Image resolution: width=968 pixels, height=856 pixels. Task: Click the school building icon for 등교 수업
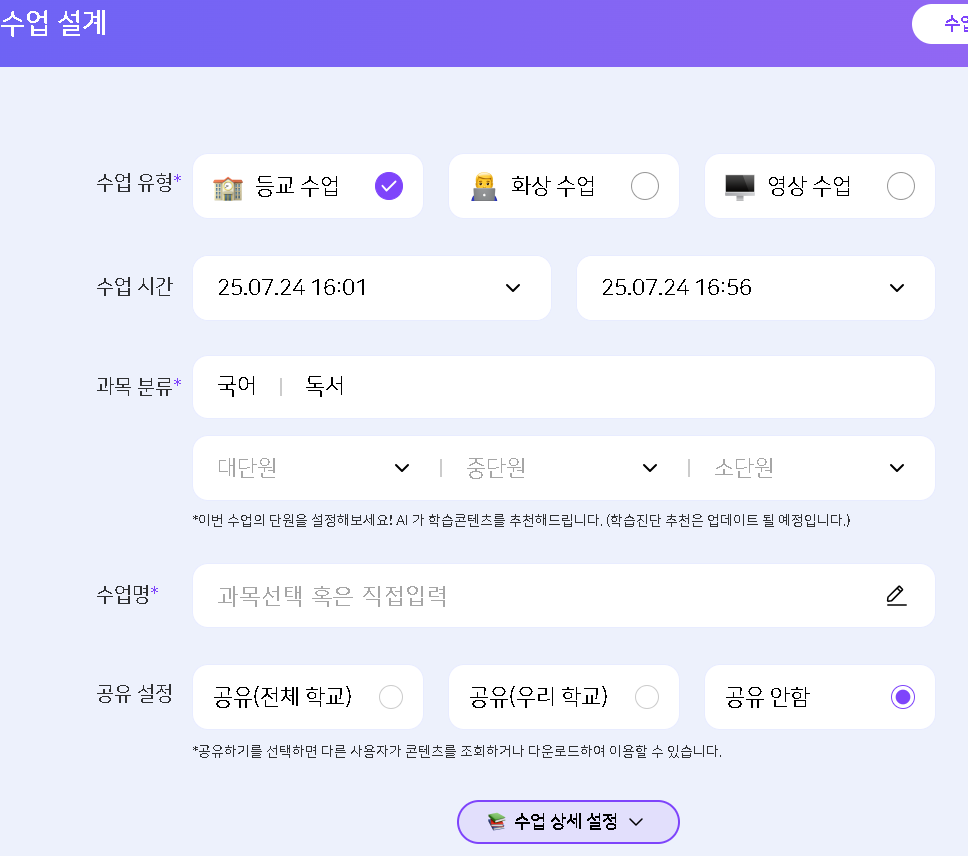pyautogui.click(x=228, y=187)
